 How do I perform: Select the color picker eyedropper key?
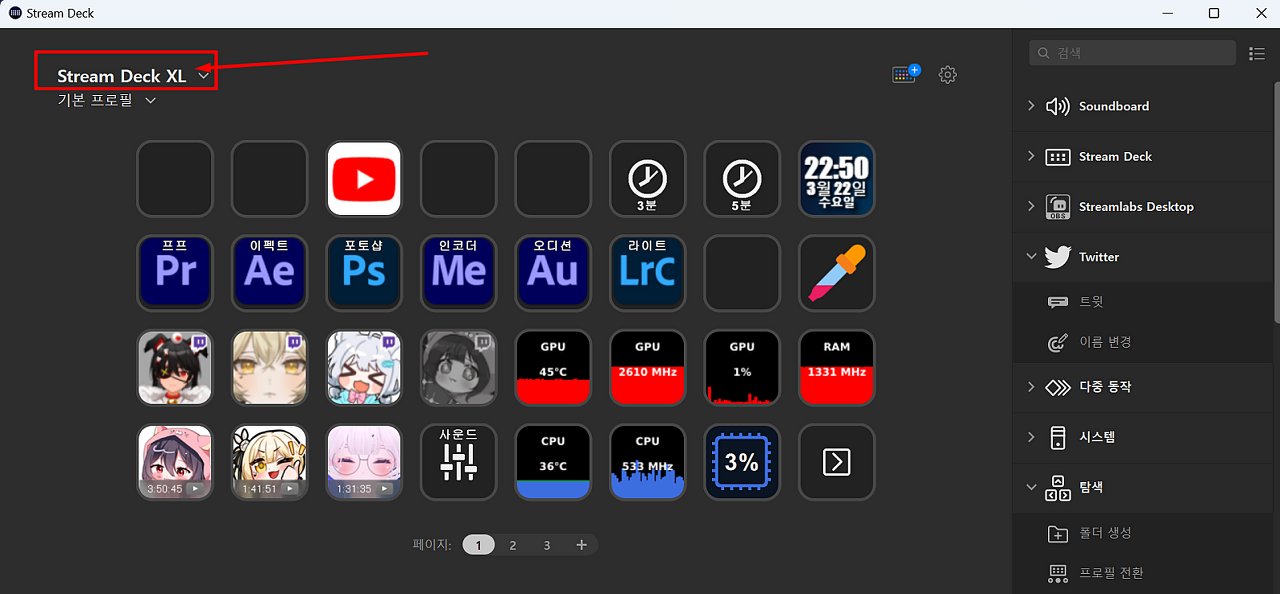tap(836, 273)
